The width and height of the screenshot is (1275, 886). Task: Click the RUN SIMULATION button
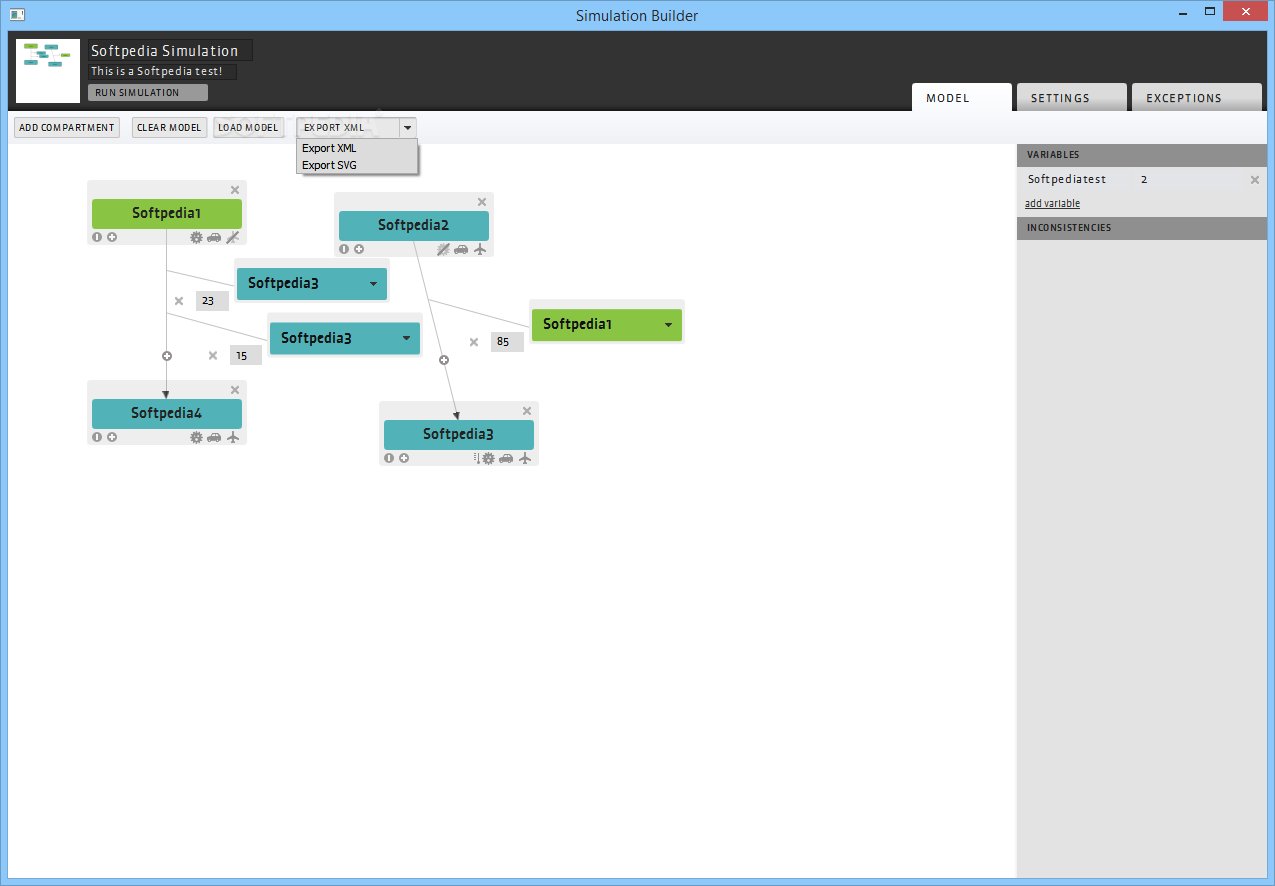pyautogui.click(x=148, y=92)
